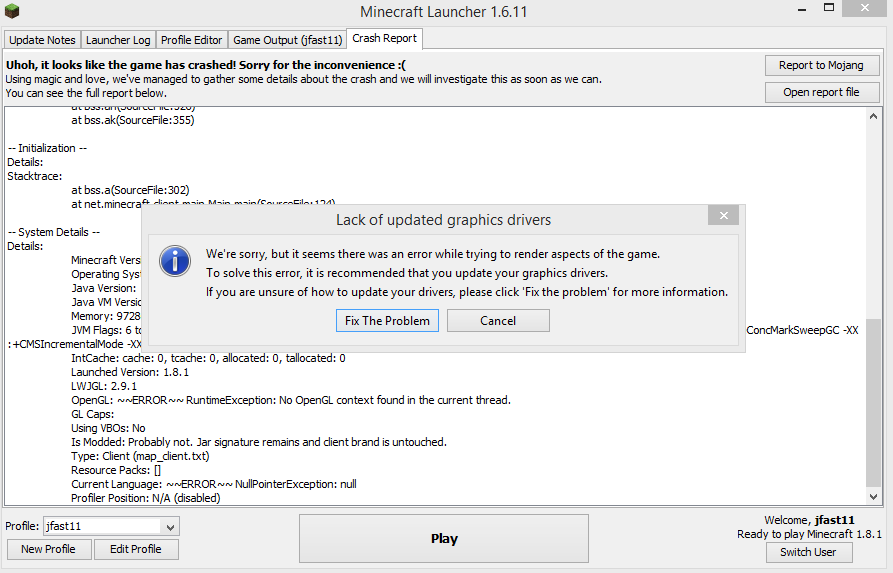Click the 'Lack of updated graphics drivers' title
893x573 pixels.
click(443, 220)
